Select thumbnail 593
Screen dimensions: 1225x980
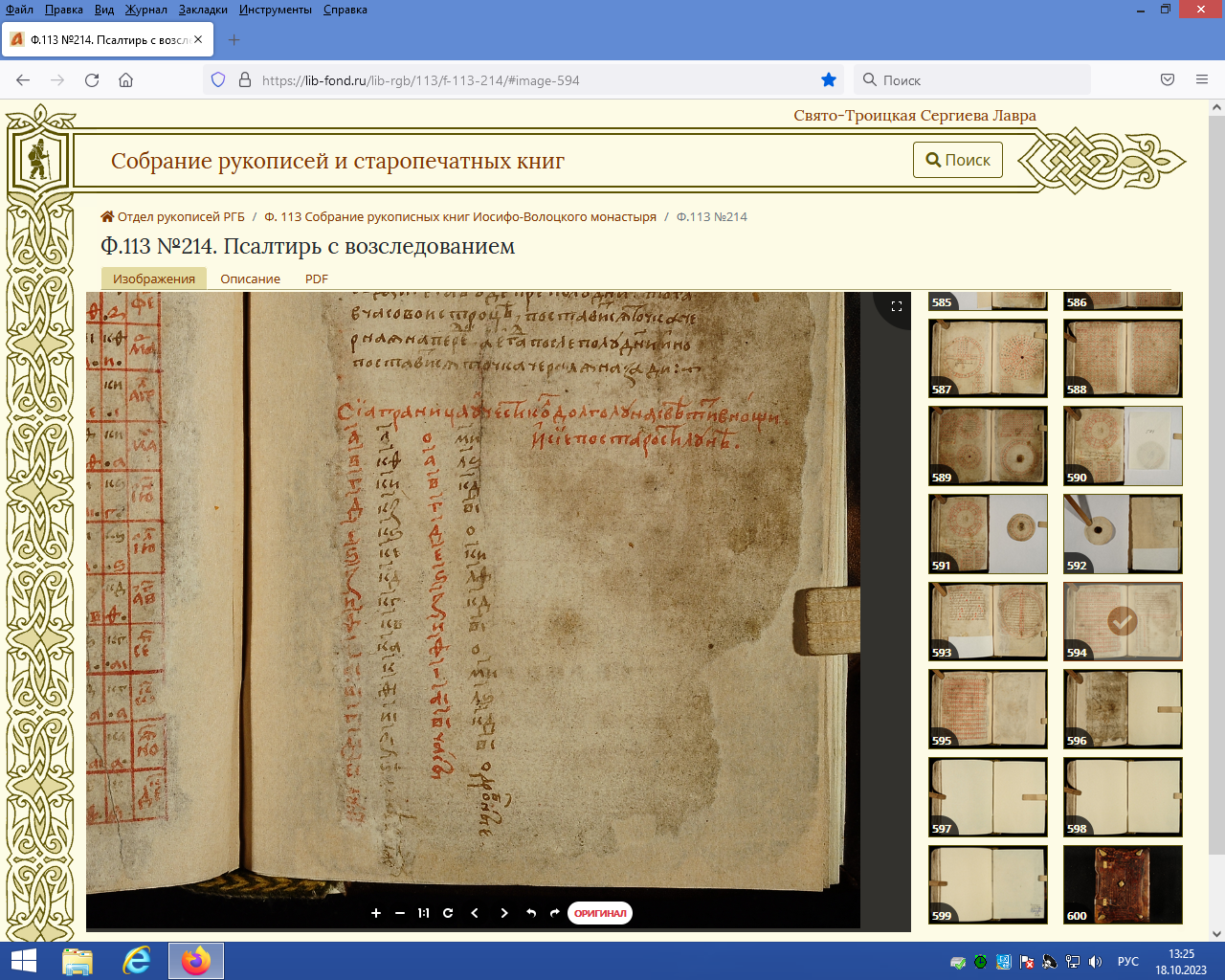pyautogui.click(x=988, y=621)
